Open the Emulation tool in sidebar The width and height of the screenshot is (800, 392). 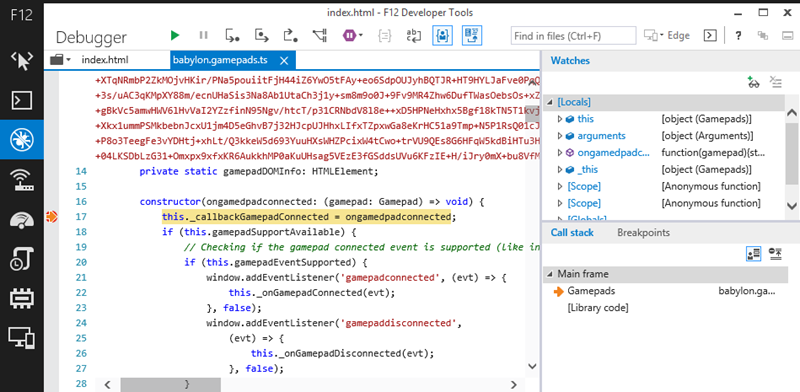pos(21,337)
